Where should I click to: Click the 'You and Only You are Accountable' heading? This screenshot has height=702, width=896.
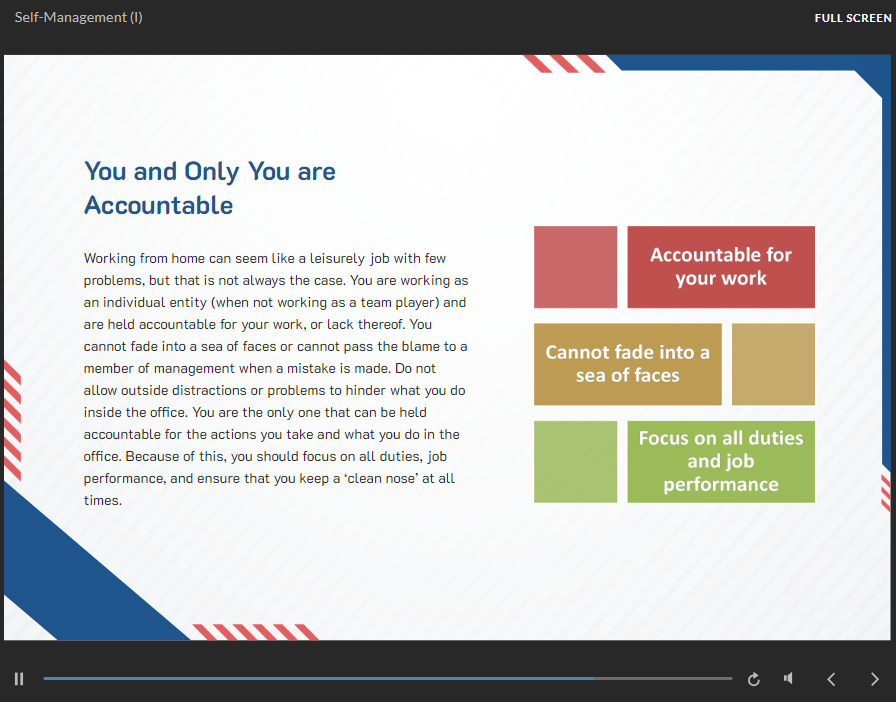pos(209,188)
